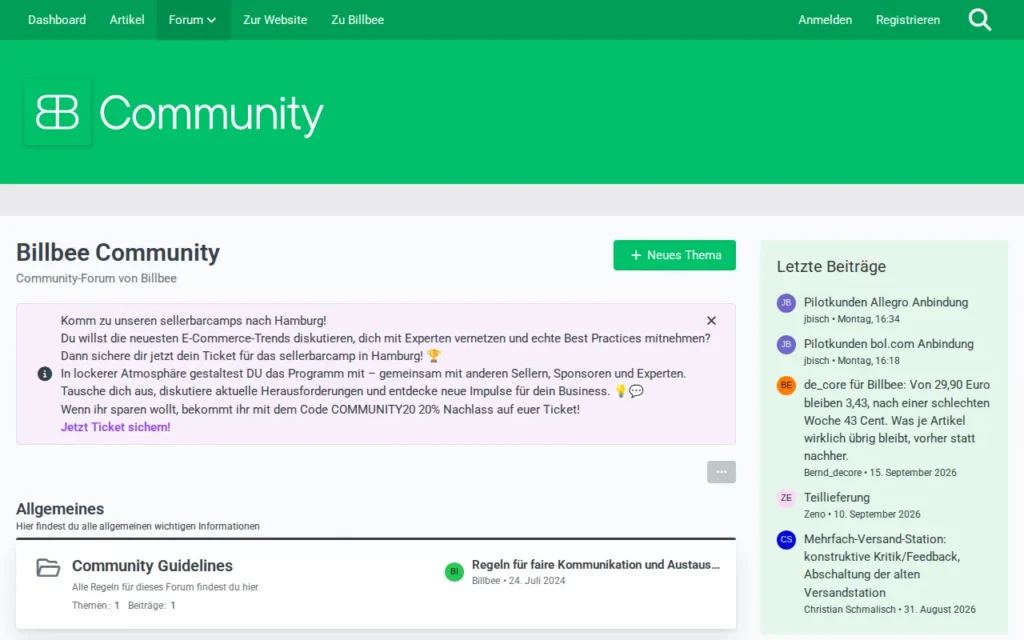
Task: Click author Zeno under Teillieferung
Action: [814, 515]
